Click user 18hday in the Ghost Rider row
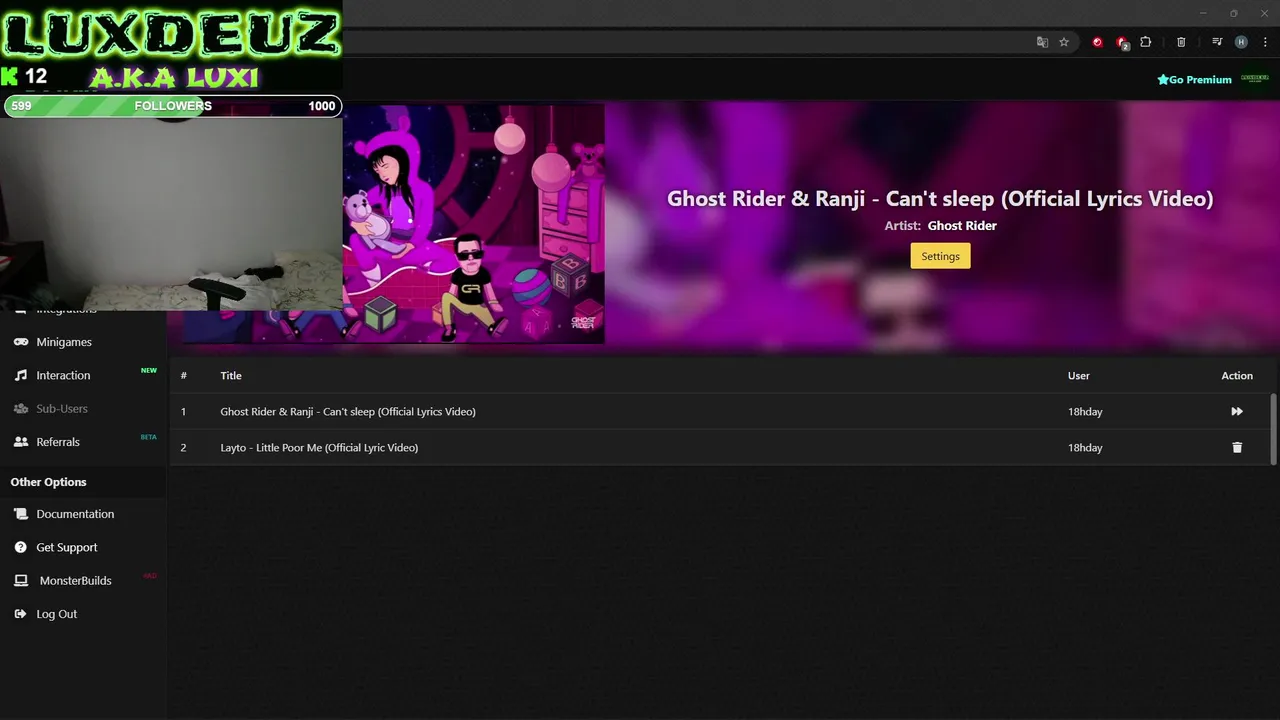This screenshot has height=720, width=1280. [1085, 411]
